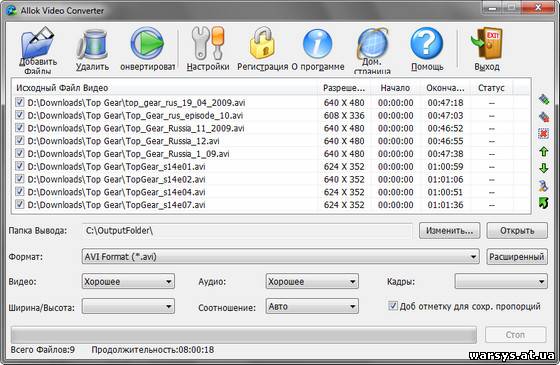The height and width of the screenshot is (365, 560).
Task: Expand the Соотношение Авто dropdown
Action: coord(312,306)
